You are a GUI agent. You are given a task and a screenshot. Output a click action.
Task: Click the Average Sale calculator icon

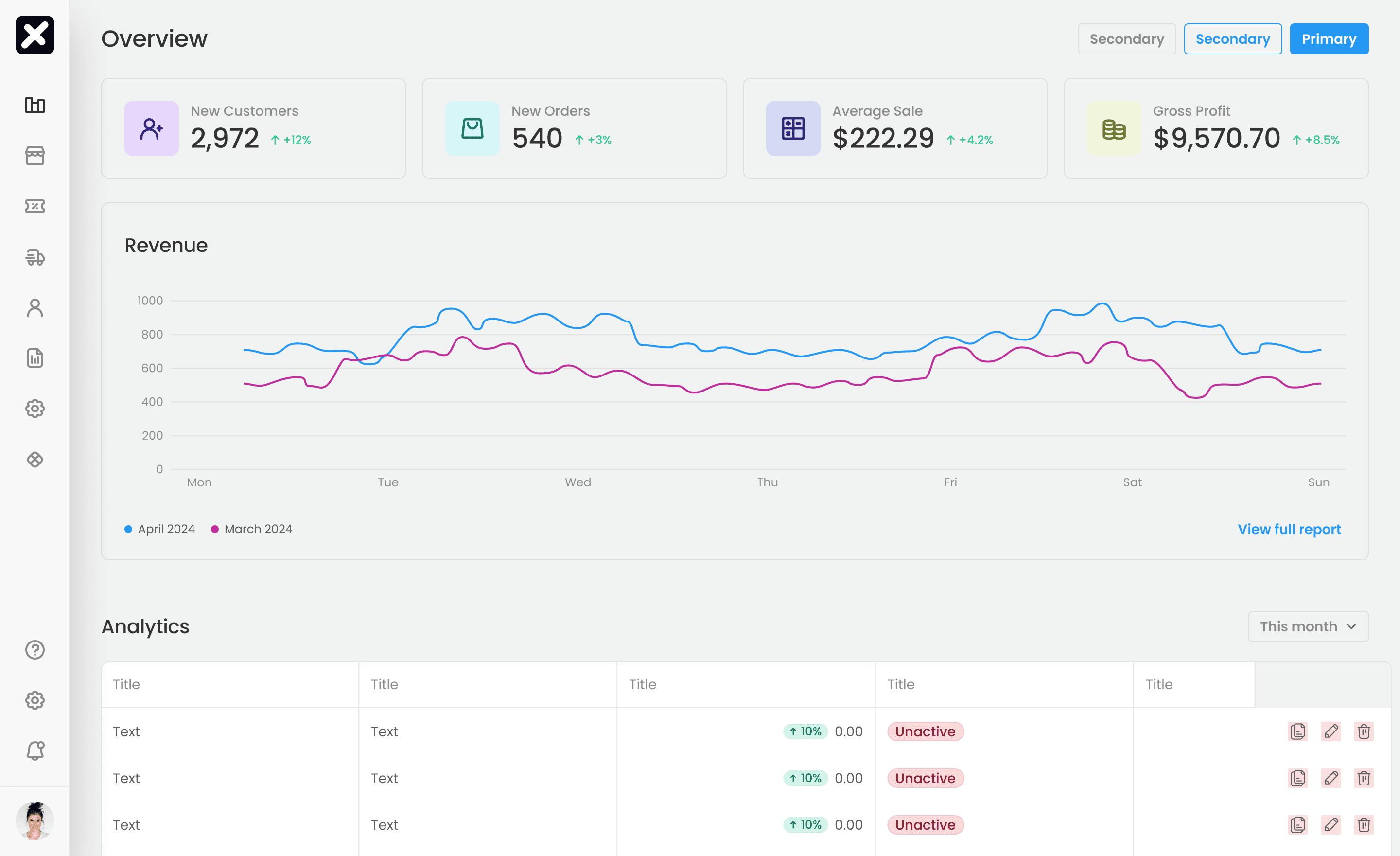point(793,128)
